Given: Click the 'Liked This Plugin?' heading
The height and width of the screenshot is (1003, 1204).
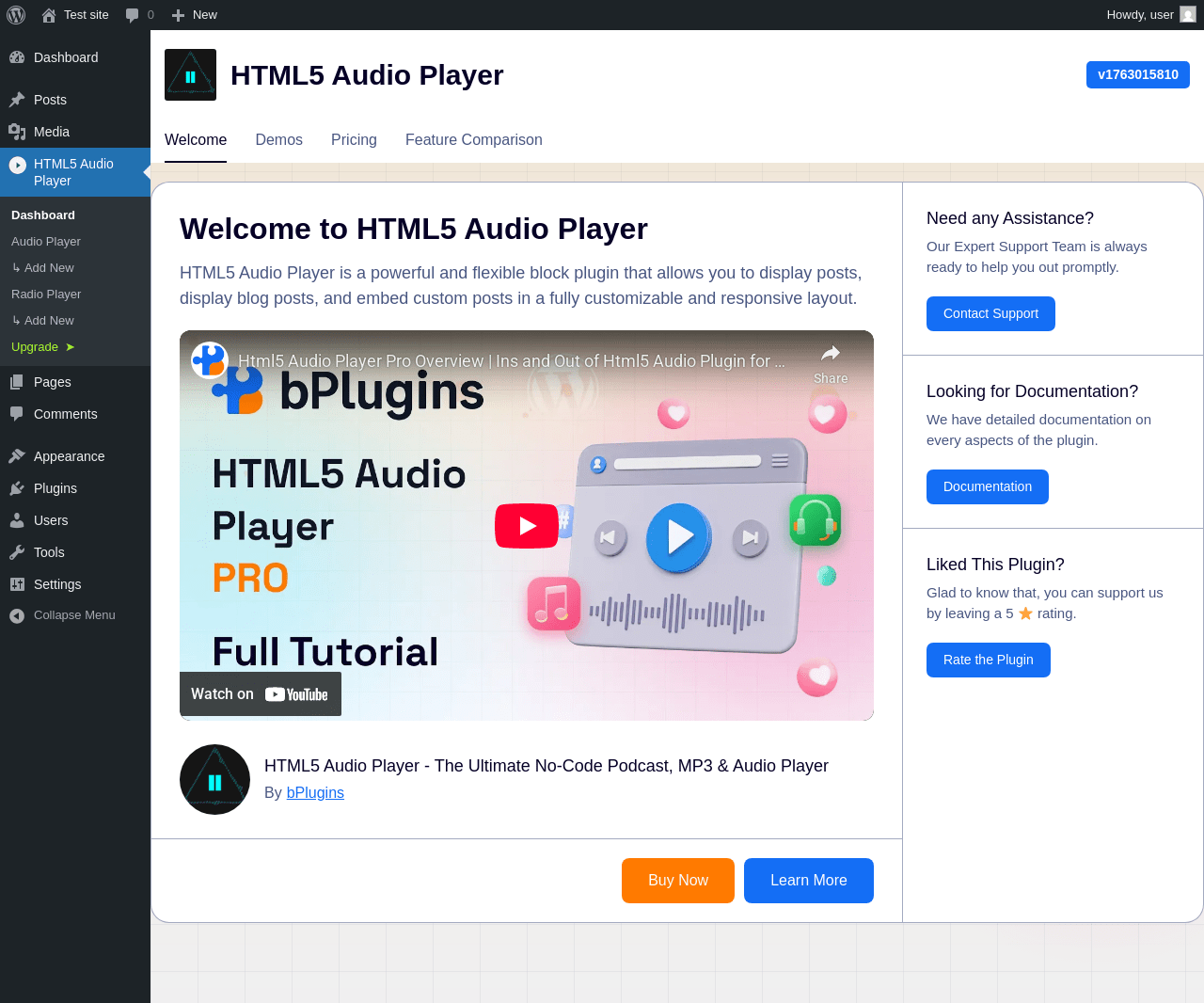Looking at the screenshot, I should pos(995,565).
